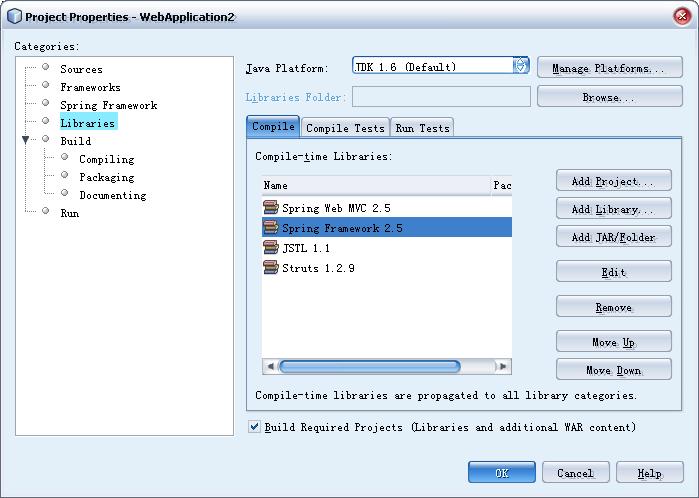The width and height of the screenshot is (699, 498).
Task: Click the scrollbar right arrow in libraries list
Action: coord(503,366)
